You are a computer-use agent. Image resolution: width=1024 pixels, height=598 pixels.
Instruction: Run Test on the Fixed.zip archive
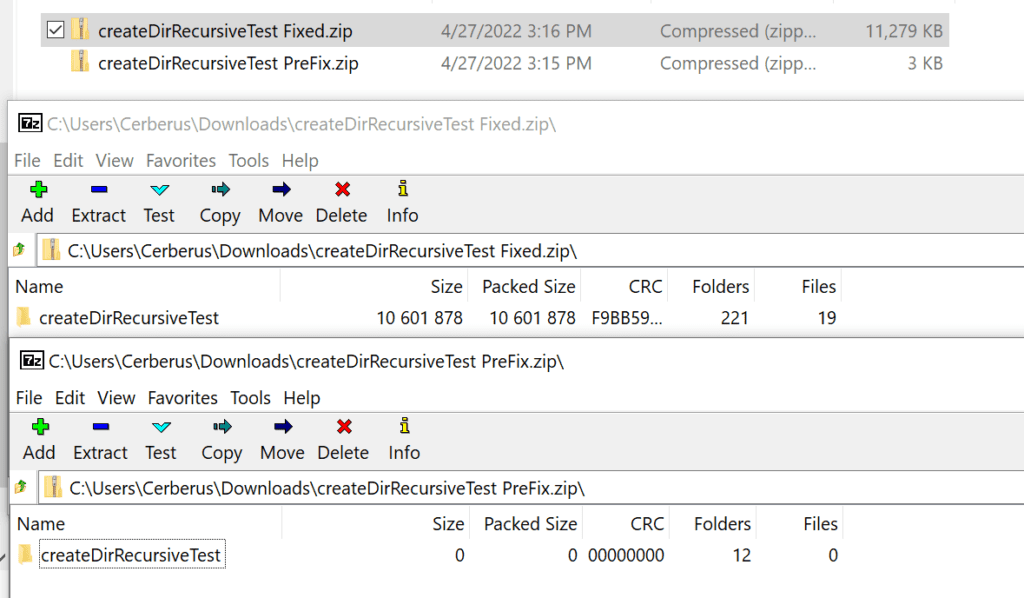click(159, 199)
